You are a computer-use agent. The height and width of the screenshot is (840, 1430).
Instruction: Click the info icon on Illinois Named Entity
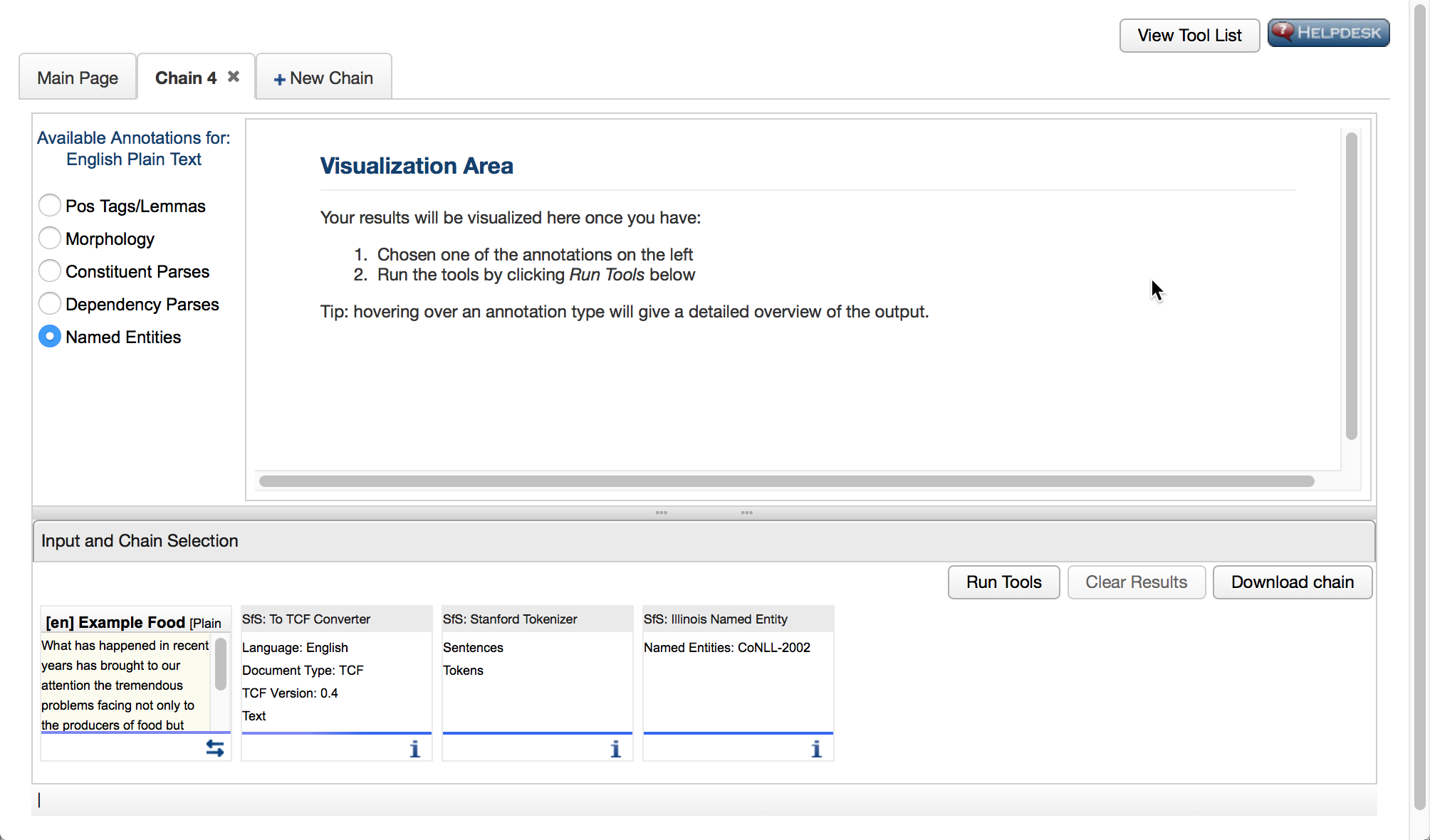818,748
